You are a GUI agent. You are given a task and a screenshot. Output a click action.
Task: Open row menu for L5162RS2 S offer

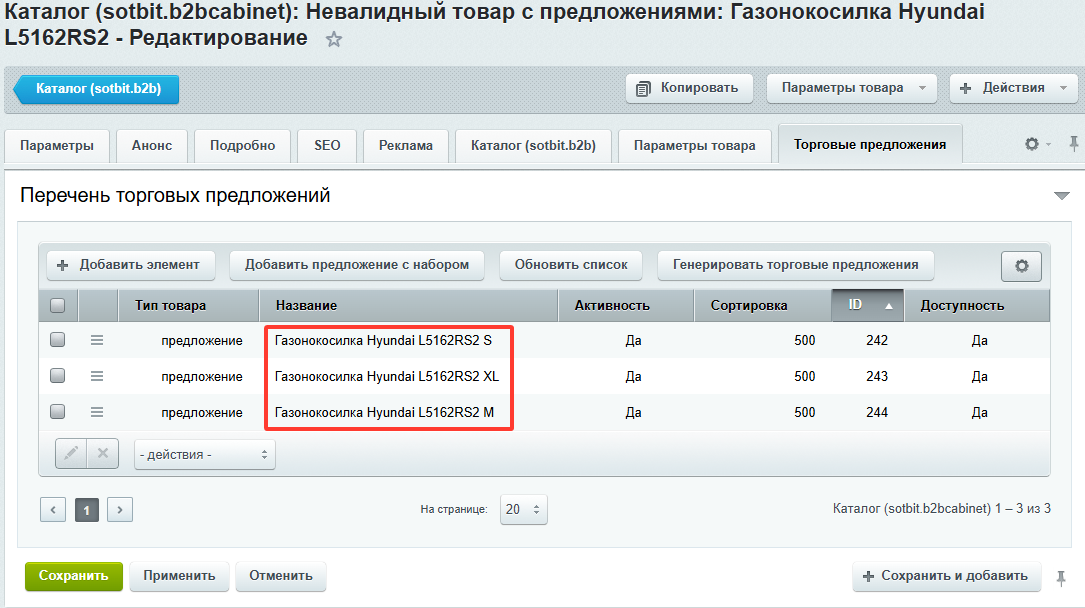97,340
